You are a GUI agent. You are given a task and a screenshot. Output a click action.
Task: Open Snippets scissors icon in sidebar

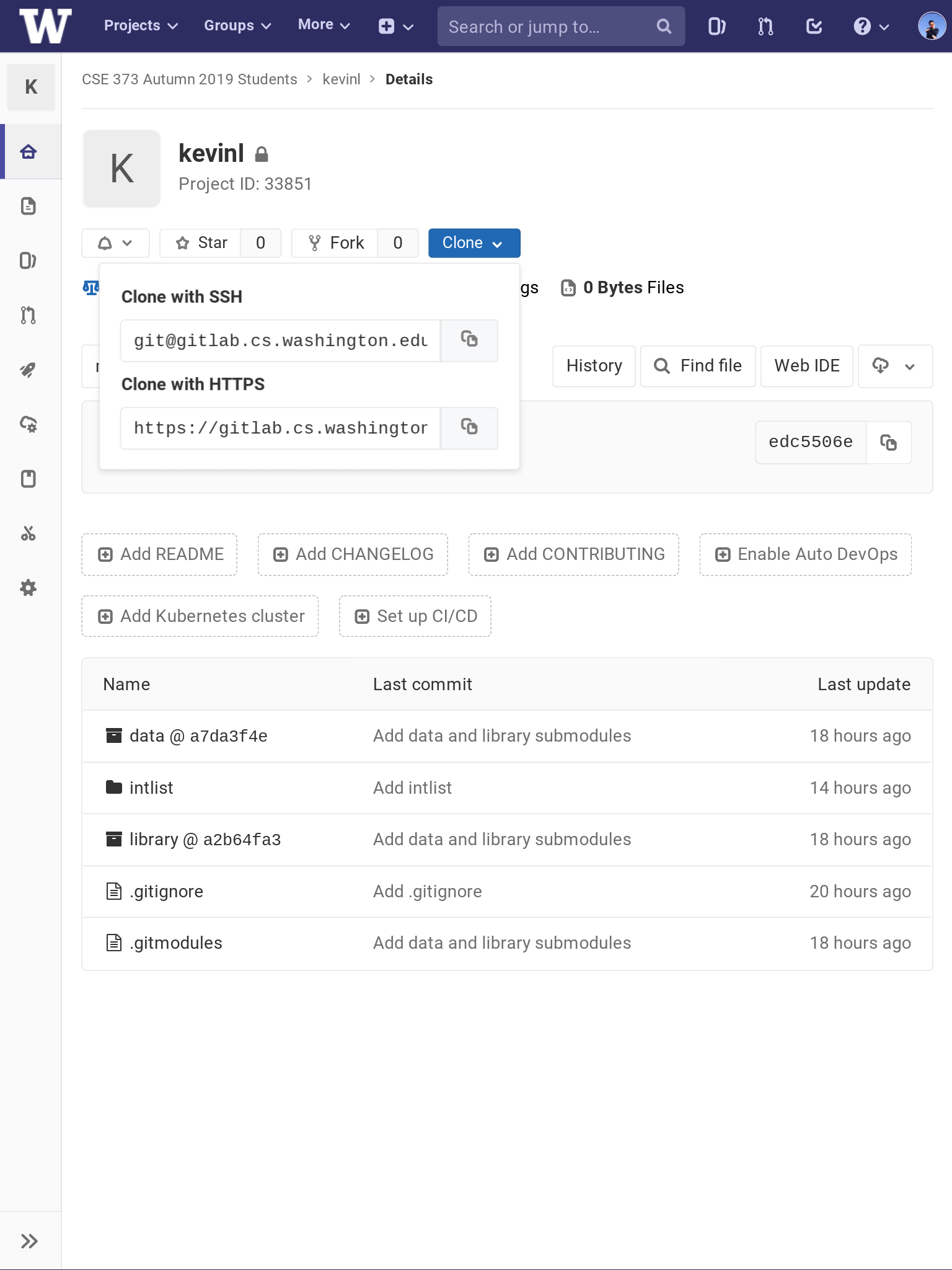[29, 533]
